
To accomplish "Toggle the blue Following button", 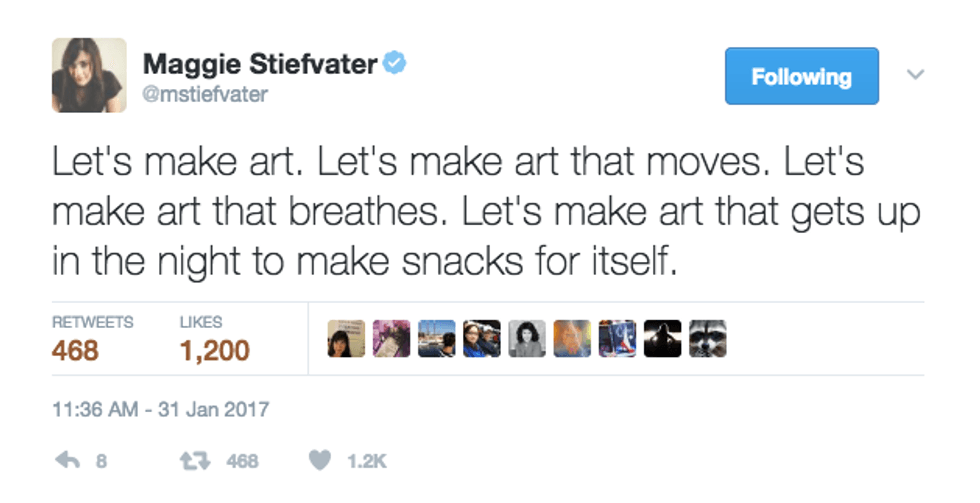I will coord(801,76).
